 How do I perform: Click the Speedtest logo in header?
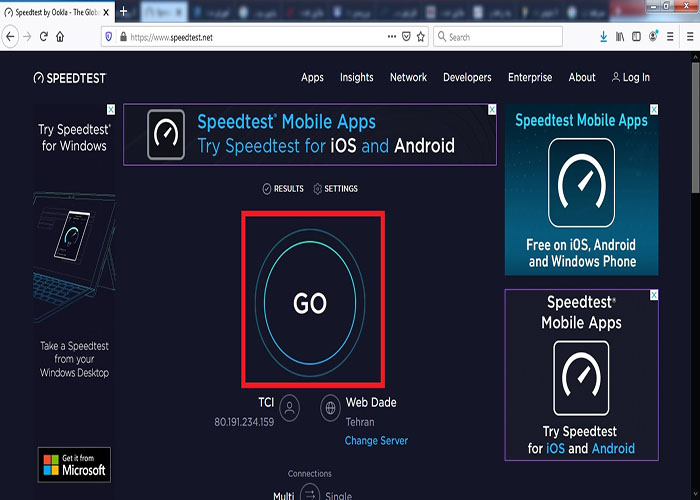[x=69, y=78]
